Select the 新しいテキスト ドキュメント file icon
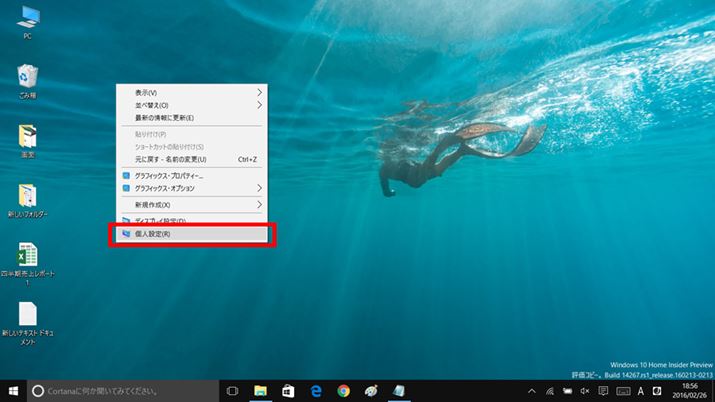Image resolution: width=715 pixels, height=402 pixels. point(27,314)
